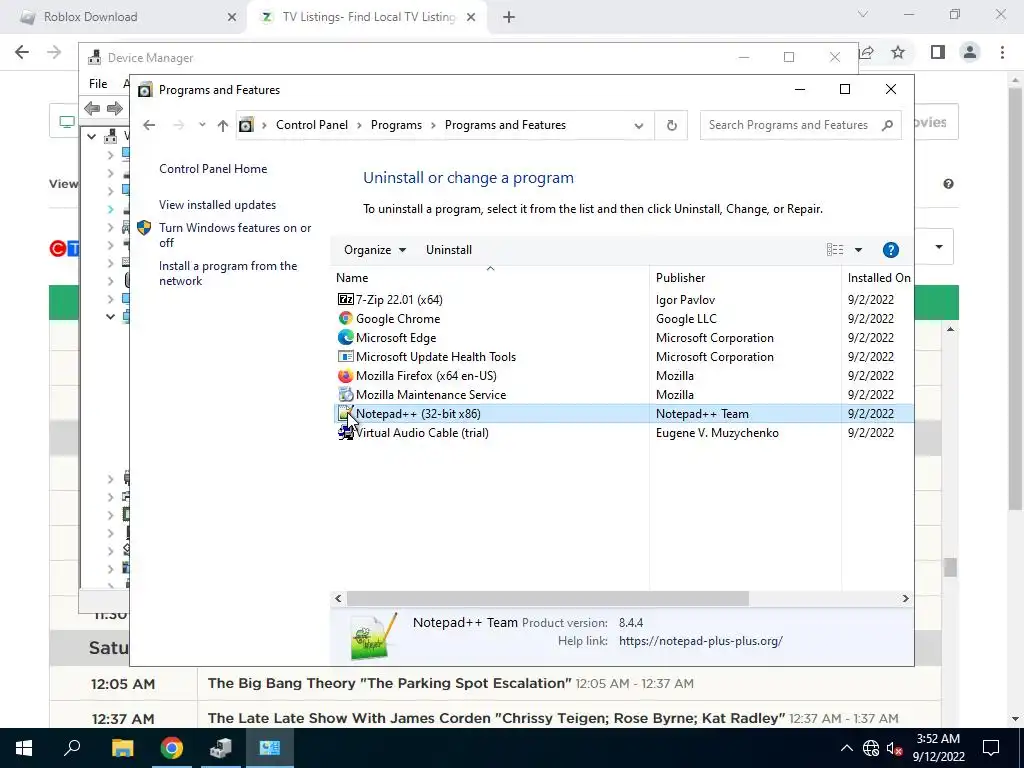Open Install a program from the network
This screenshot has width=1024, height=768.
tap(228, 273)
